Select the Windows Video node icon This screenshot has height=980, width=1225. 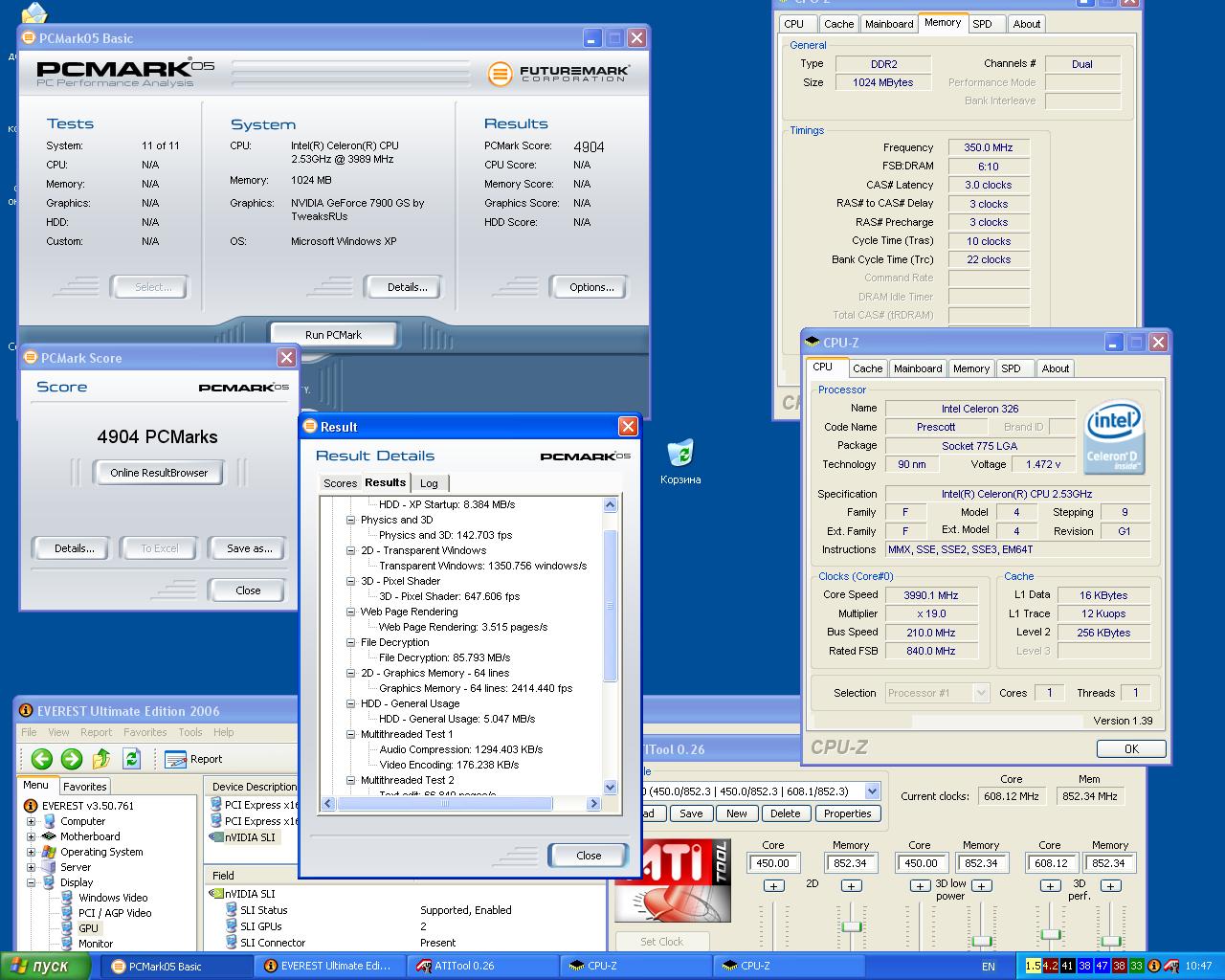(67, 898)
